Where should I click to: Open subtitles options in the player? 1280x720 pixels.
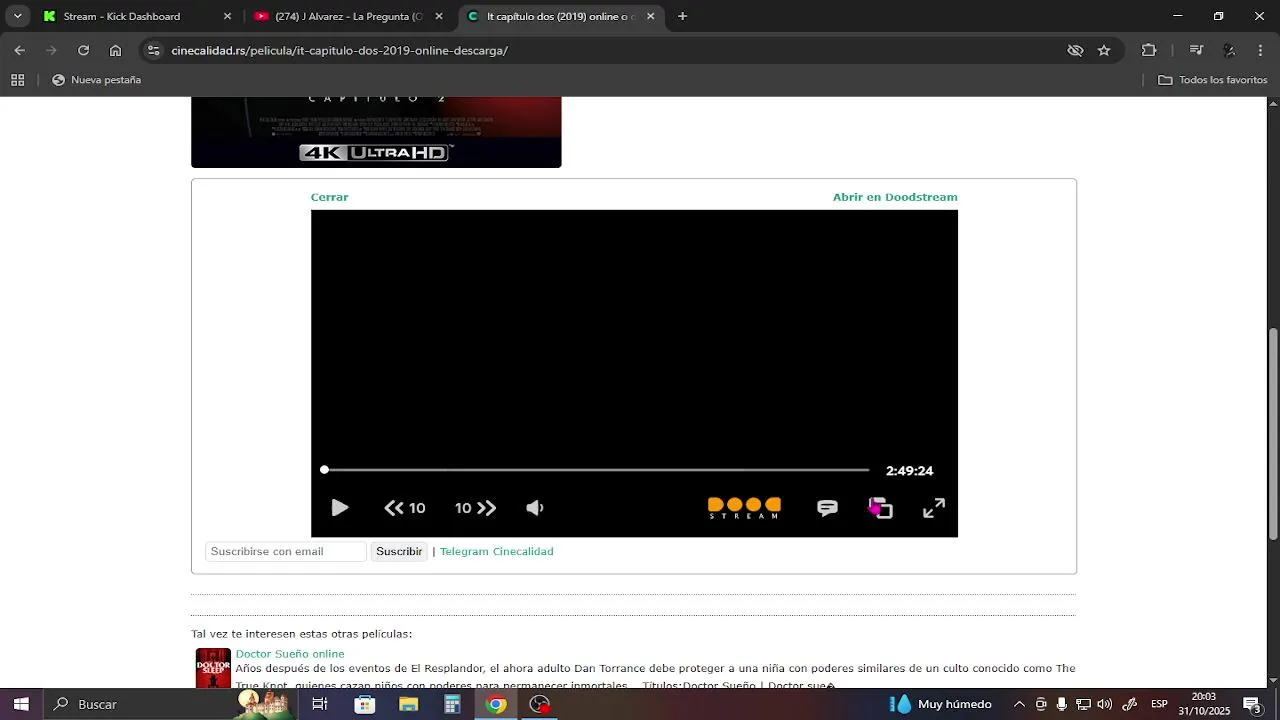[x=827, y=508]
